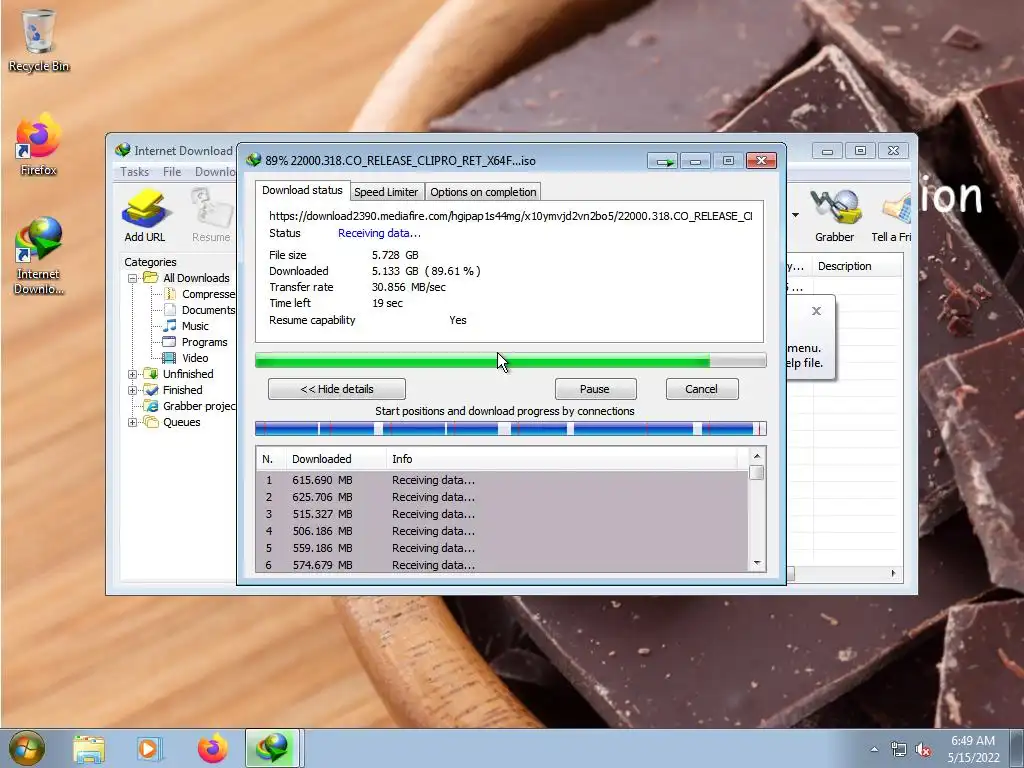
Task: Select connection row 4 with 506.186 MB
Action: [x=502, y=531]
